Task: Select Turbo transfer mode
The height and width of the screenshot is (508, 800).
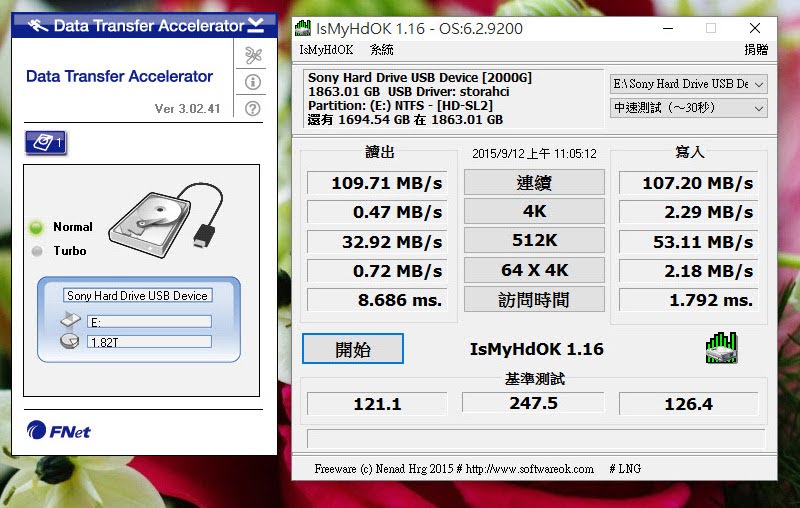Action: (59, 251)
